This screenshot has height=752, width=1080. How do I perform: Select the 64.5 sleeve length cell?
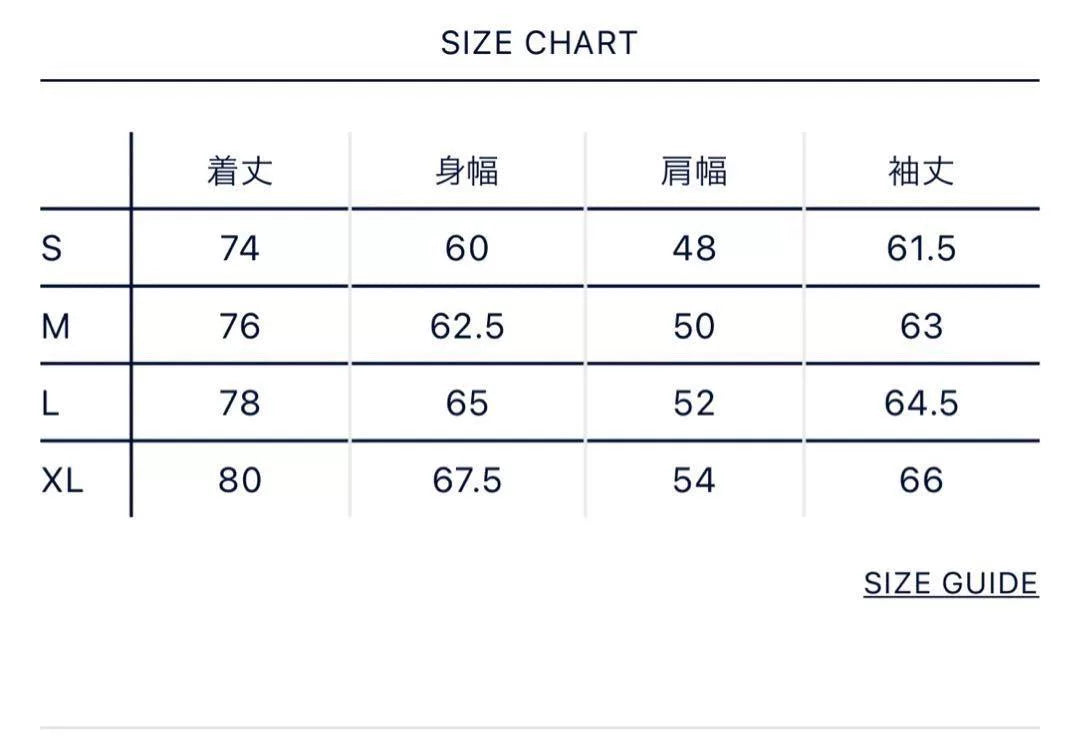(921, 403)
